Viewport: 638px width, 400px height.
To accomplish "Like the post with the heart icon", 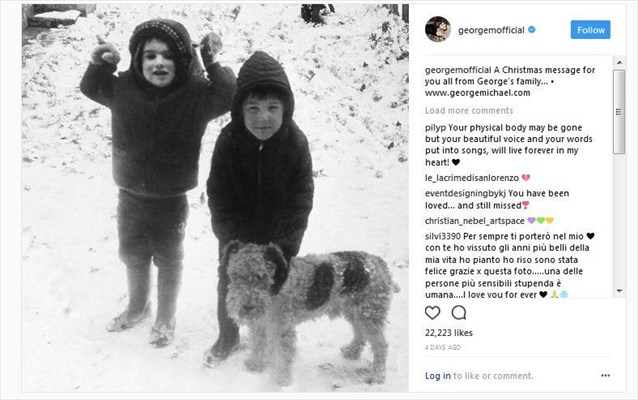I will click(x=432, y=313).
